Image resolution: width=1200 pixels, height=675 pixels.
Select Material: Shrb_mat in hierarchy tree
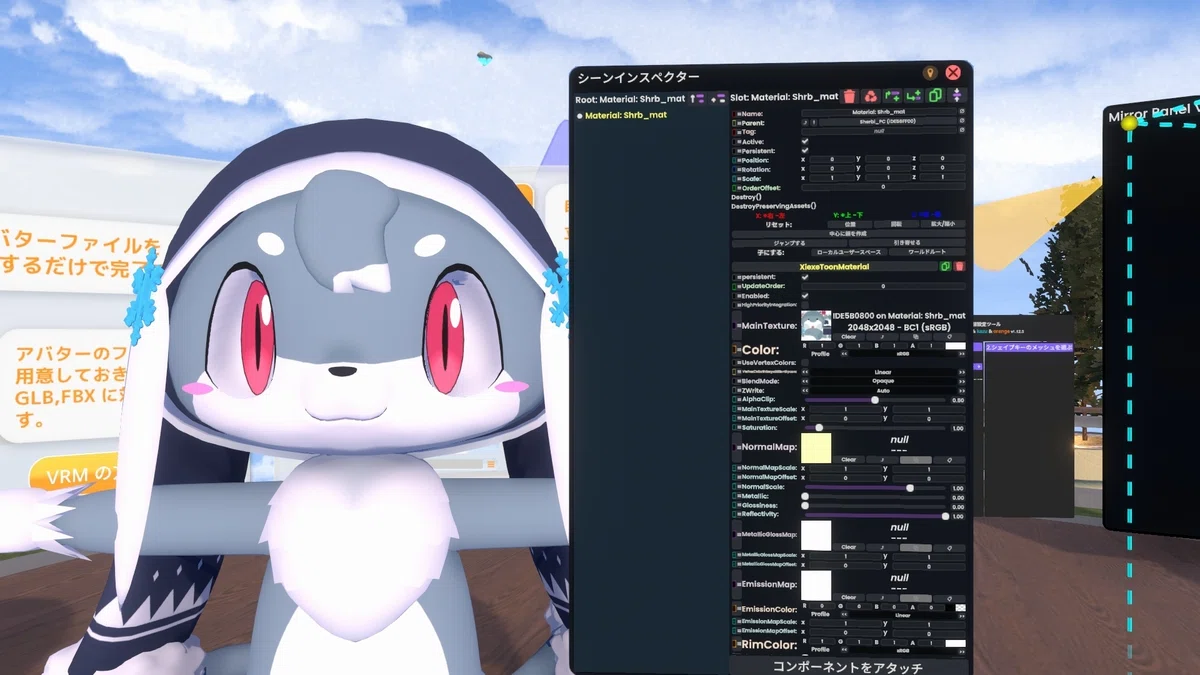[625, 115]
